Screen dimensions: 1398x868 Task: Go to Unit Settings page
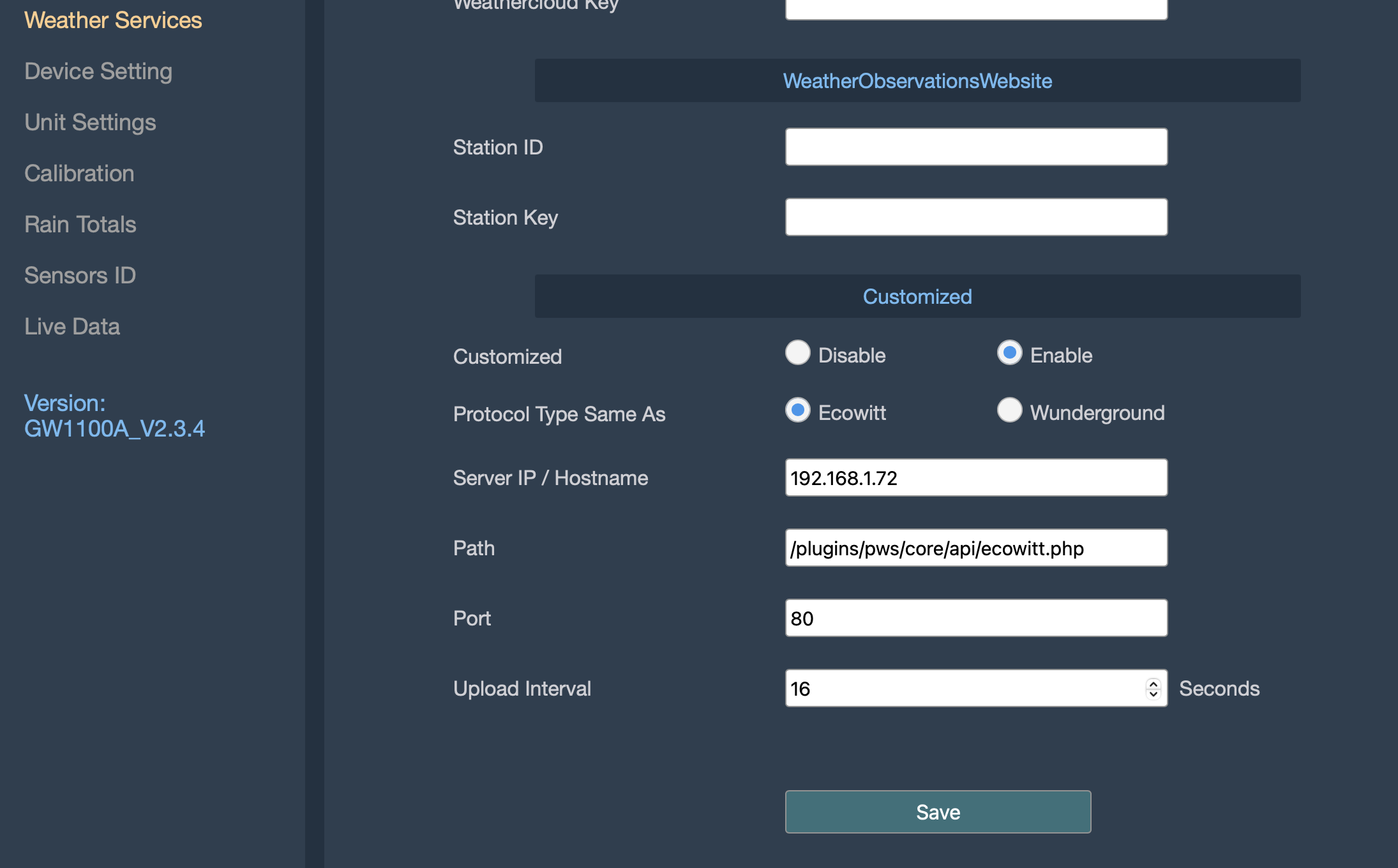pyautogui.click(x=90, y=123)
